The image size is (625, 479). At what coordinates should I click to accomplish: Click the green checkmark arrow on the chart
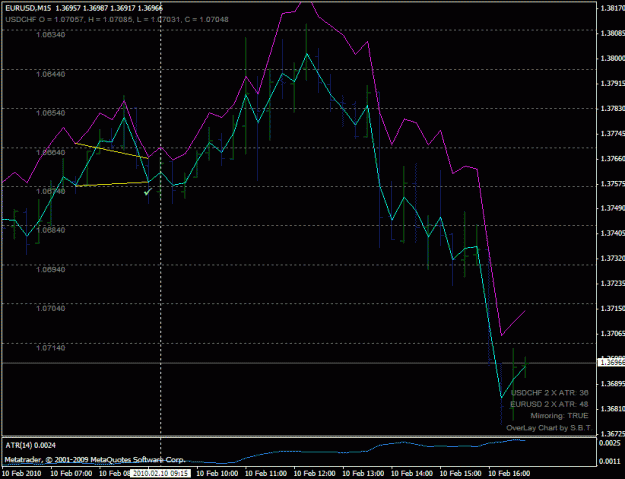[x=148, y=192]
